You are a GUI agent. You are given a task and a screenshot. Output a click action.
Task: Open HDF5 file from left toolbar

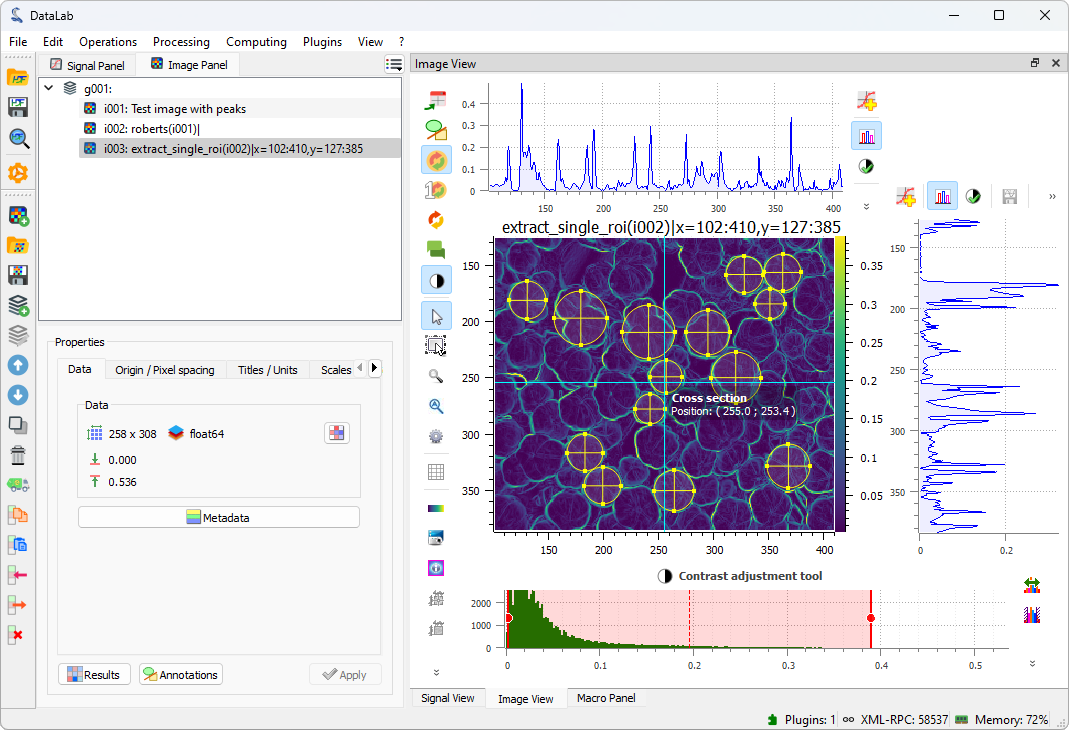[18, 77]
